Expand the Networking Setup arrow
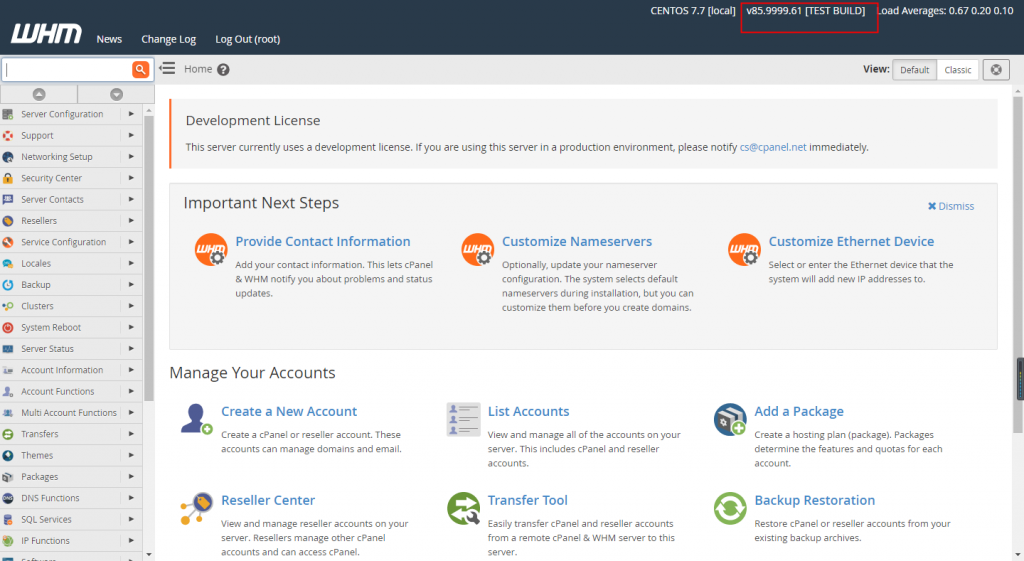Screen dimensions: 1024x561 (131, 157)
